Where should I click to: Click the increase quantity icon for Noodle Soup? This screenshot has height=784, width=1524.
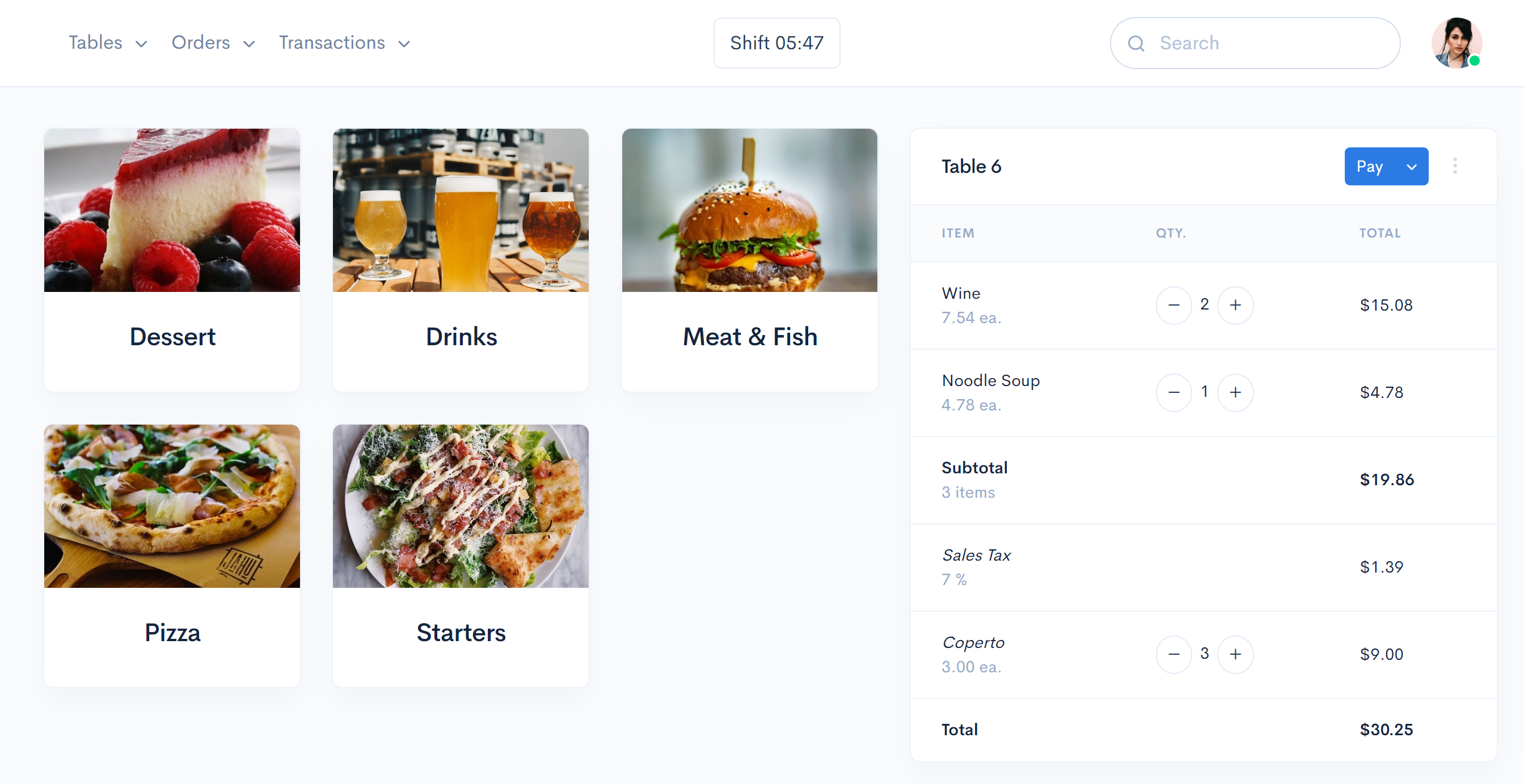[x=1235, y=391]
